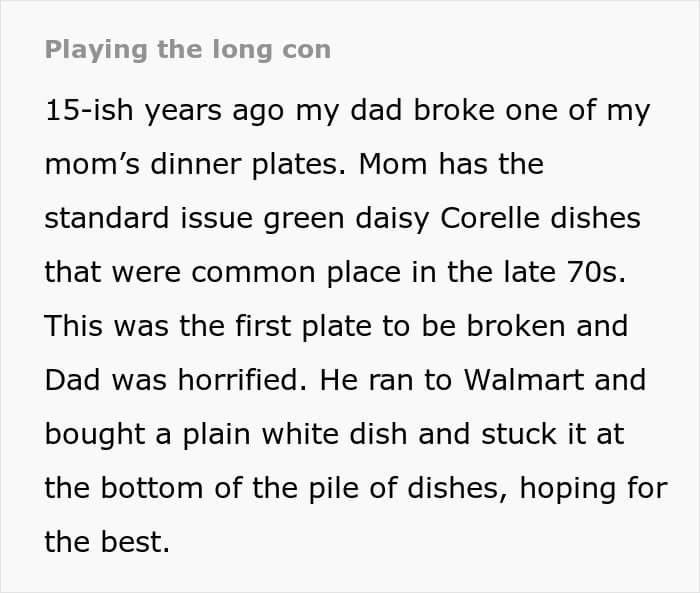Viewport: 700px width, 593px height.
Task: Click the word 'daisy' in the text
Action: (x=392, y=219)
